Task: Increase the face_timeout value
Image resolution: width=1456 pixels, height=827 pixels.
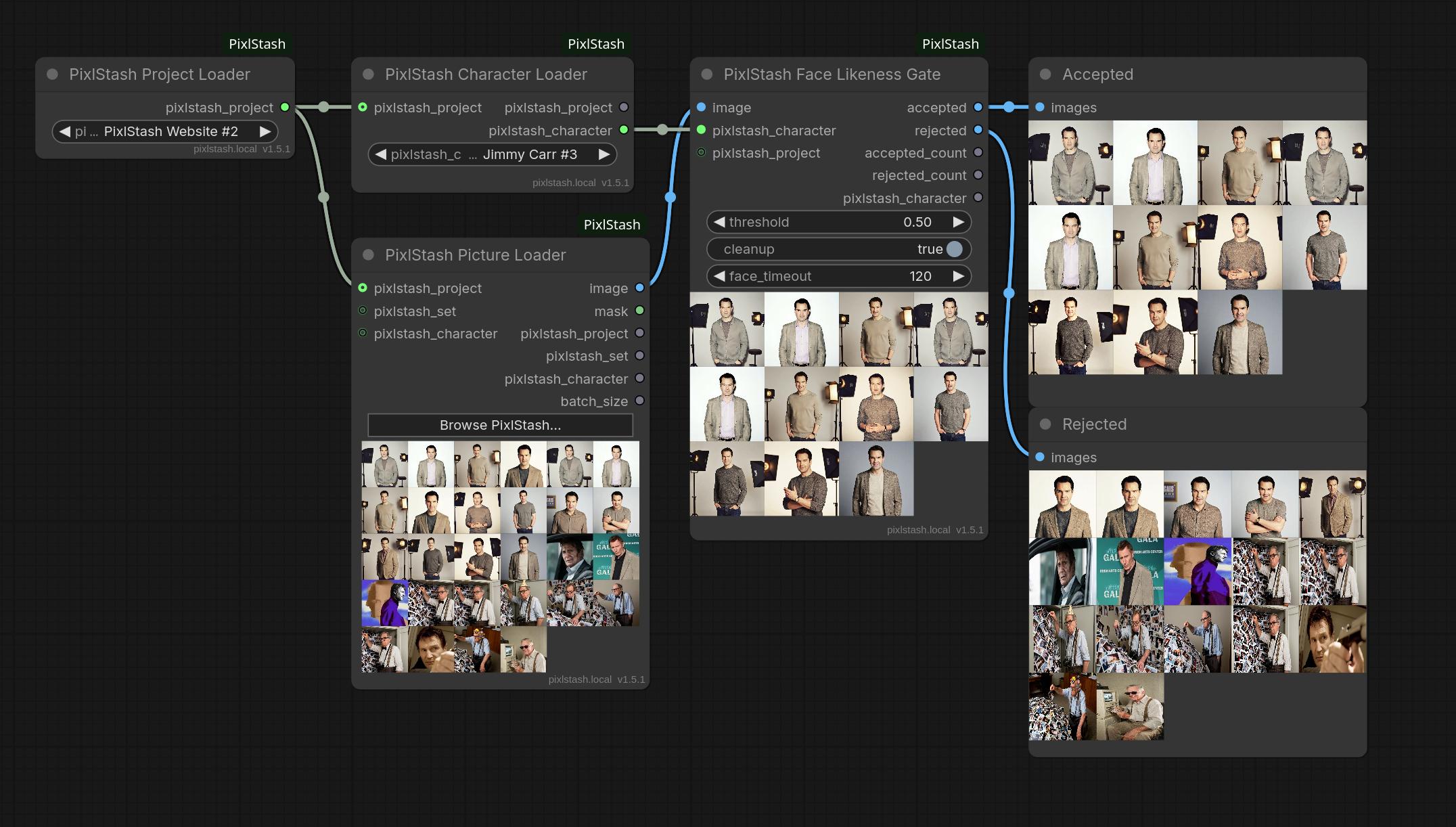Action: (x=959, y=276)
